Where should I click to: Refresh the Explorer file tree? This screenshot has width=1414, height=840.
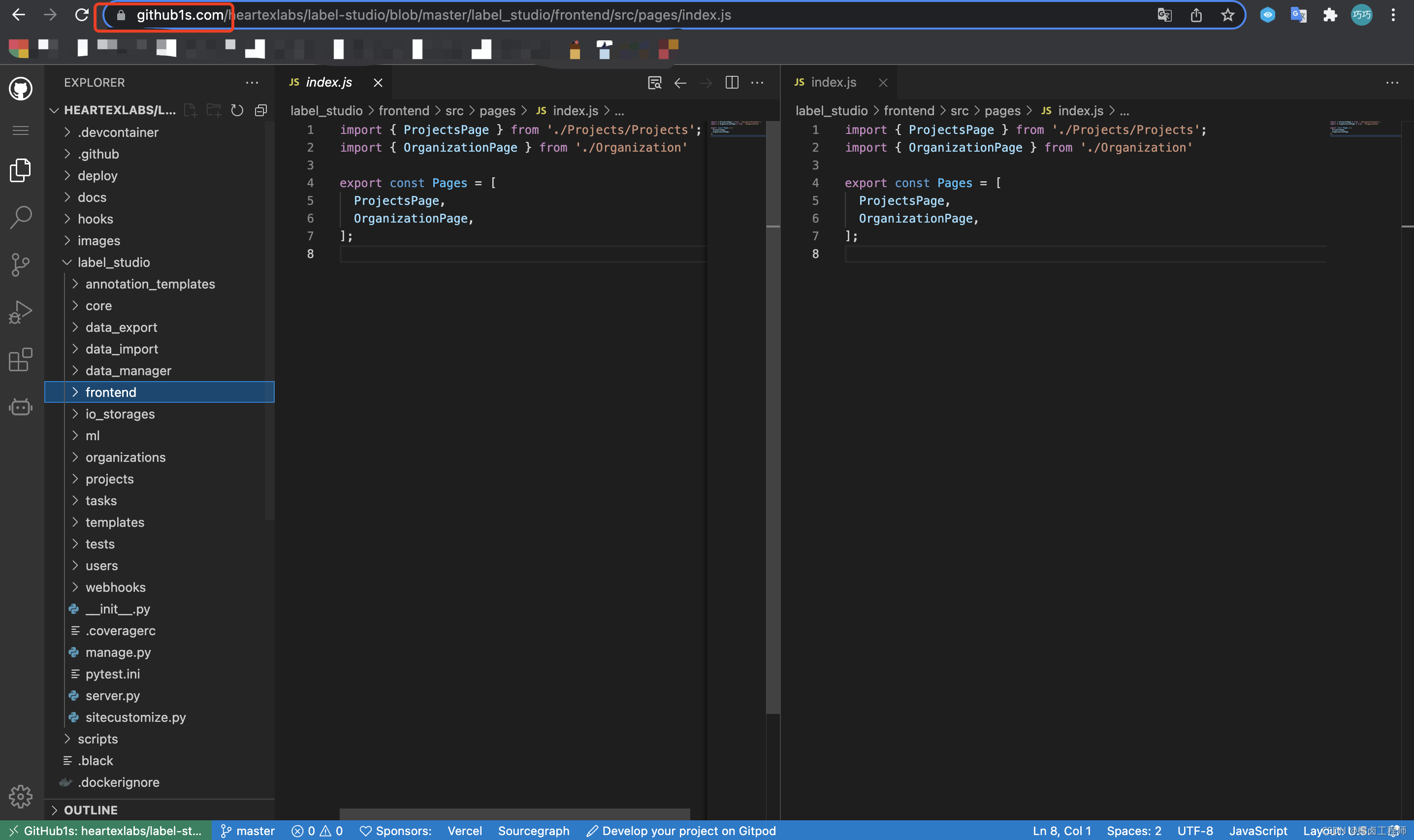point(237,110)
